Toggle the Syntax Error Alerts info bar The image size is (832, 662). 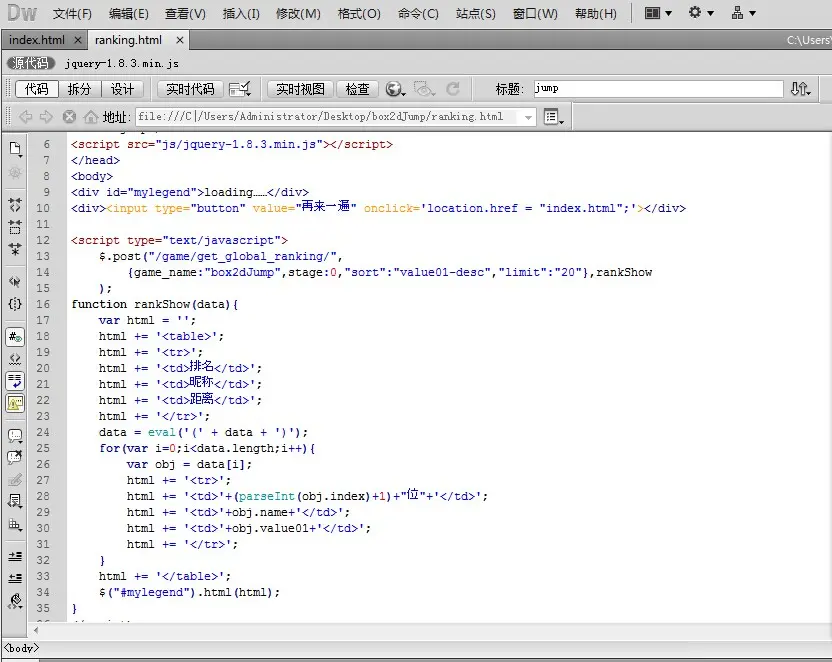[15, 404]
